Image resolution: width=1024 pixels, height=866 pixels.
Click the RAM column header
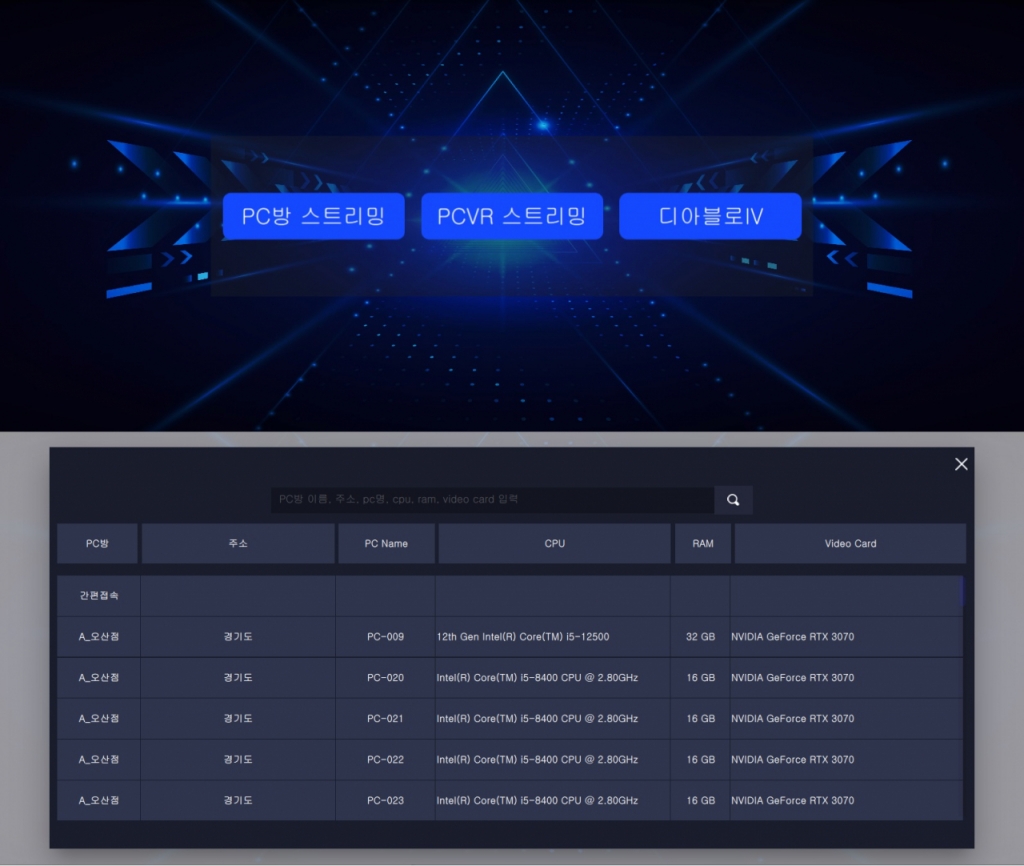click(703, 543)
